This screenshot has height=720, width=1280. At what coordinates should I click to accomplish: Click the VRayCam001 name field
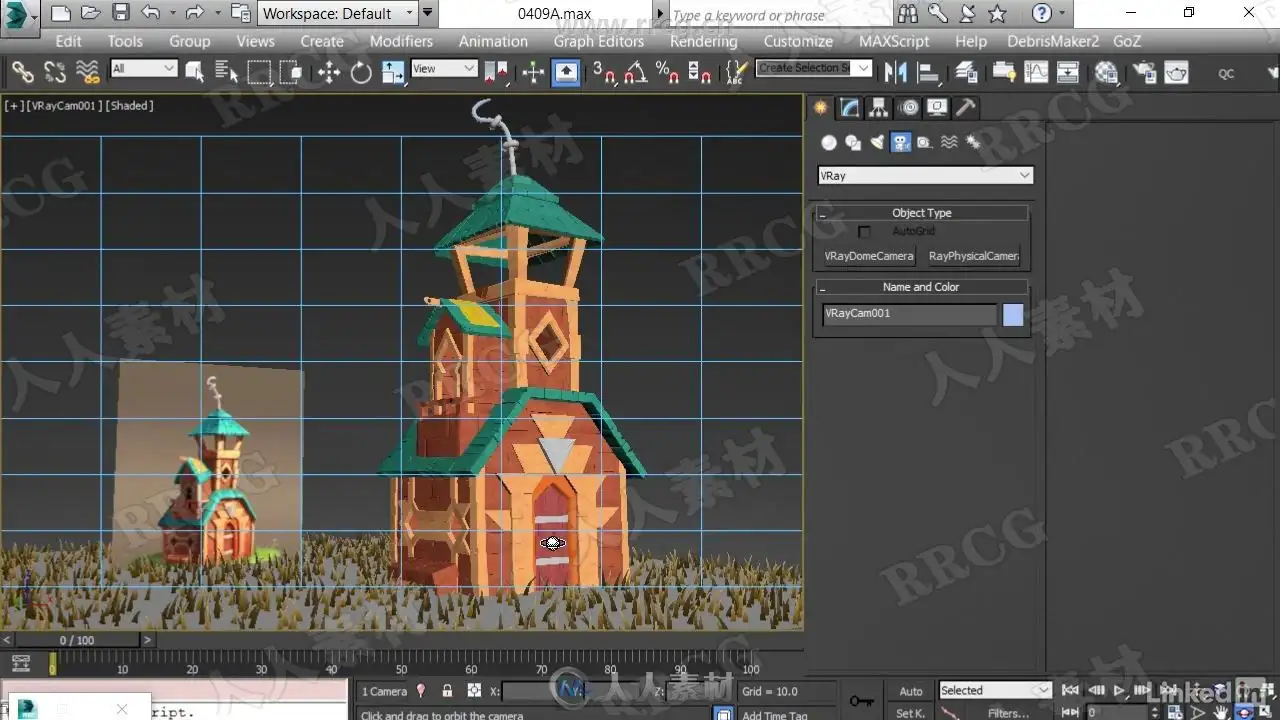pyautogui.click(x=908, y=314)
